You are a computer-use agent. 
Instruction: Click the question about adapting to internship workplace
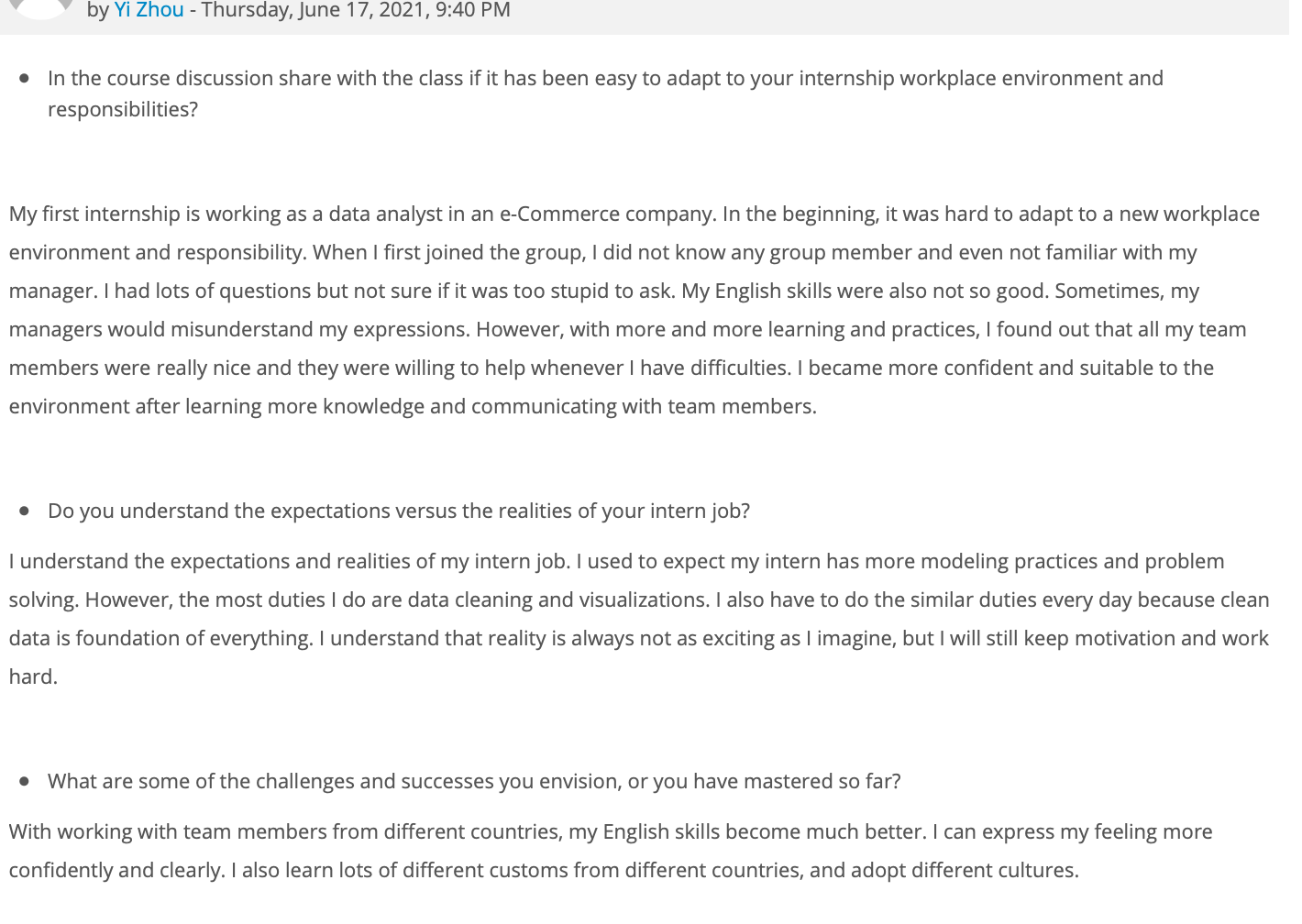pos(605,93)
